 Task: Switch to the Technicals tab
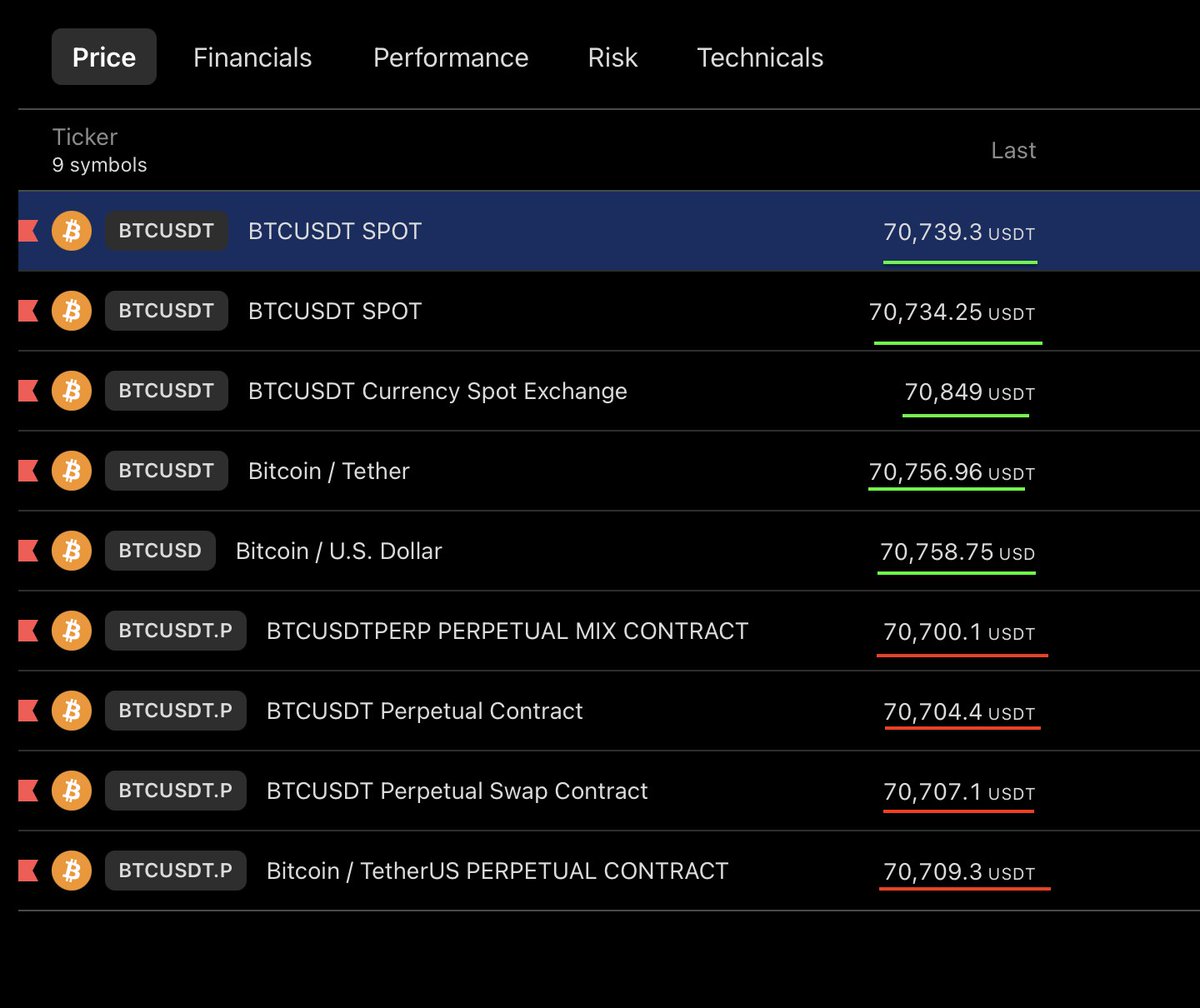[x=760, y=58]
